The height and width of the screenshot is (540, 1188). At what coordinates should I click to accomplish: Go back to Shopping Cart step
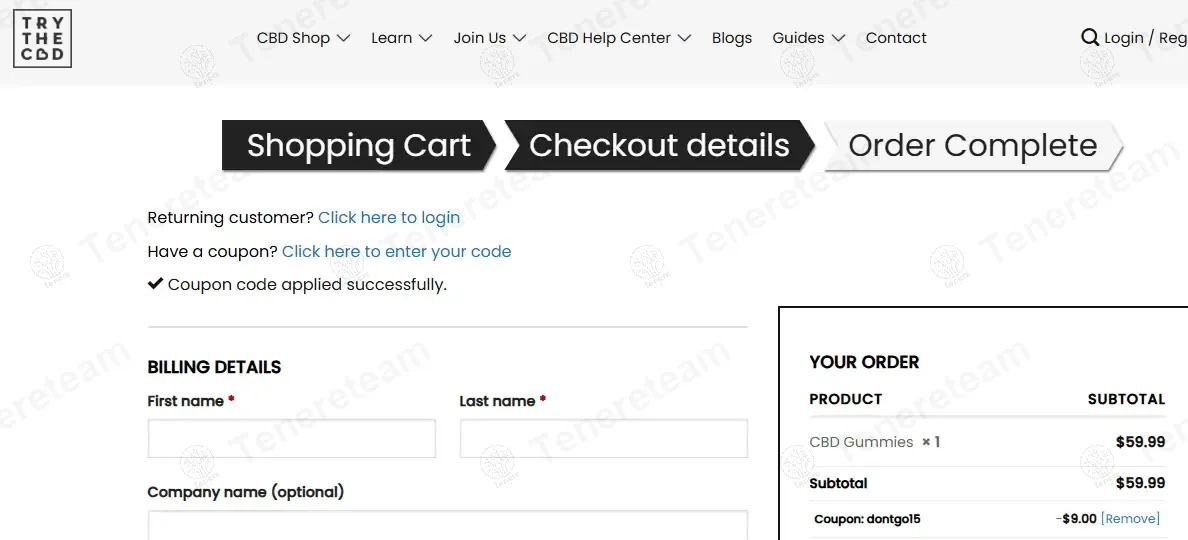[358, 146]
